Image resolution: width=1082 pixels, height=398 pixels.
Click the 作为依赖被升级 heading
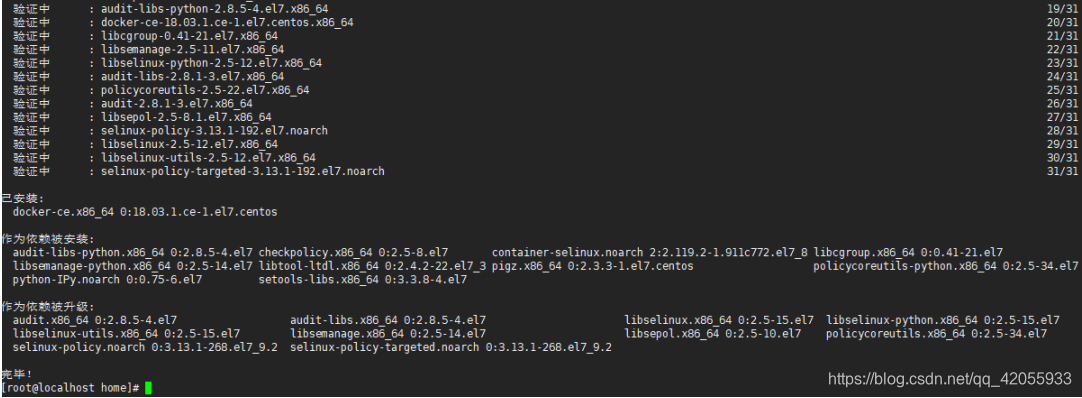(48, 307)
